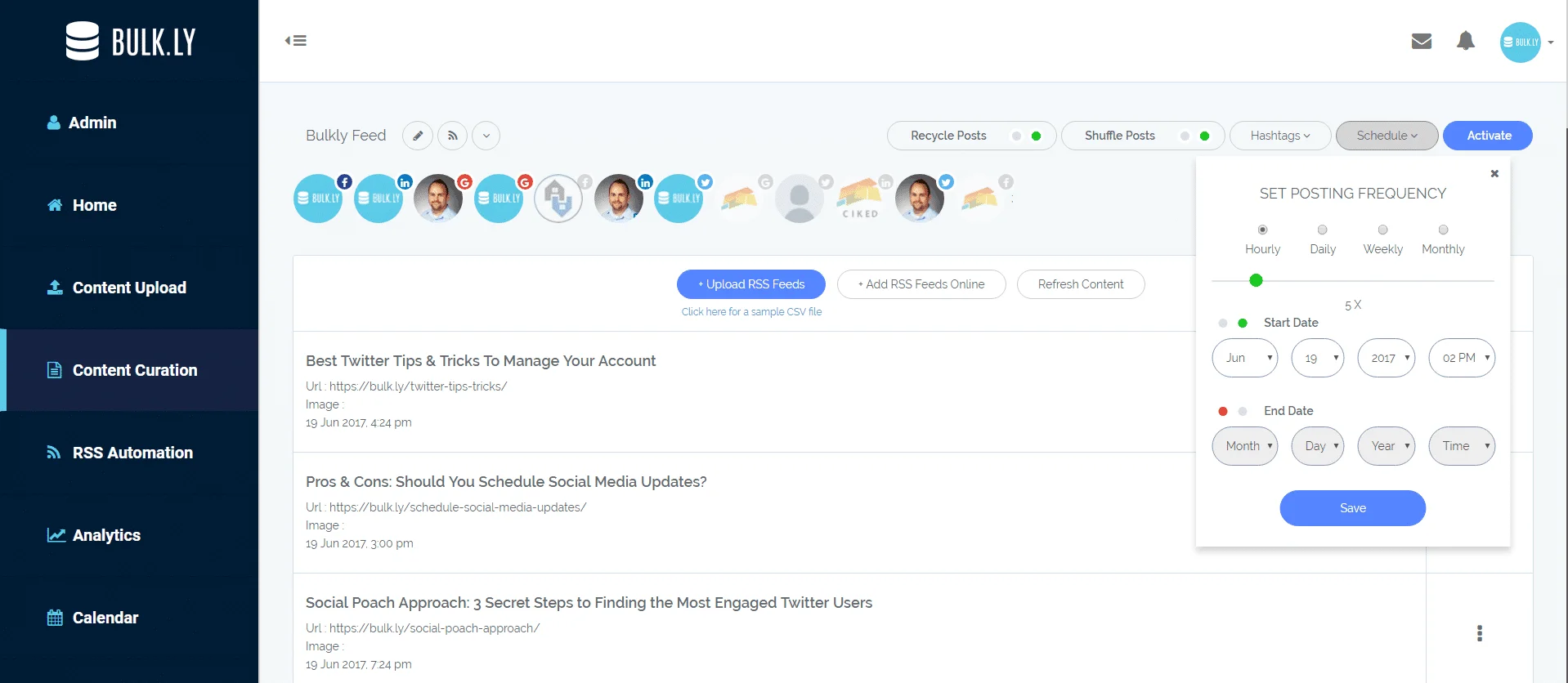
Task: Open the sample CSV file link
Action: point(751,312)
